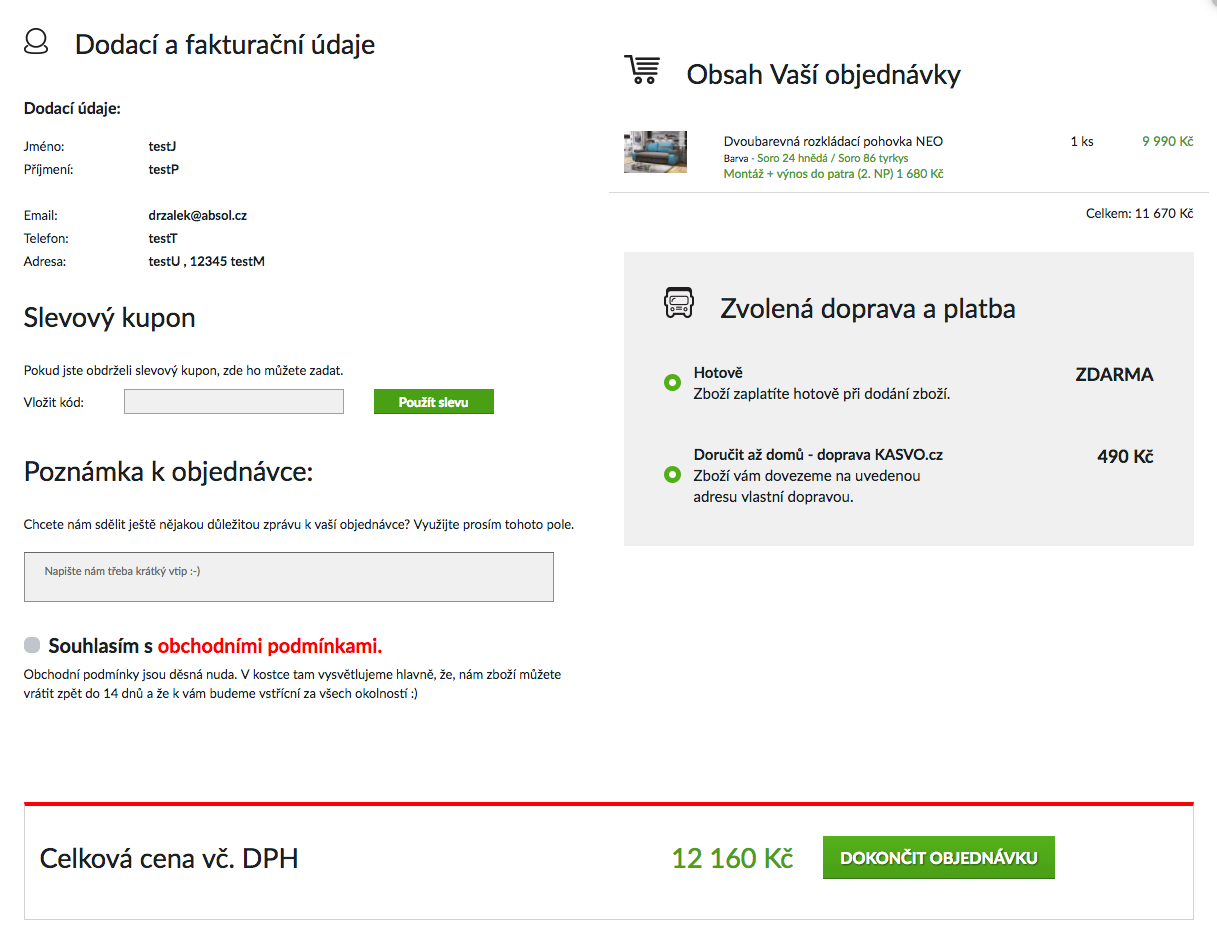
Task: Open the sofa product thumbnail
Action: [655, 152]
